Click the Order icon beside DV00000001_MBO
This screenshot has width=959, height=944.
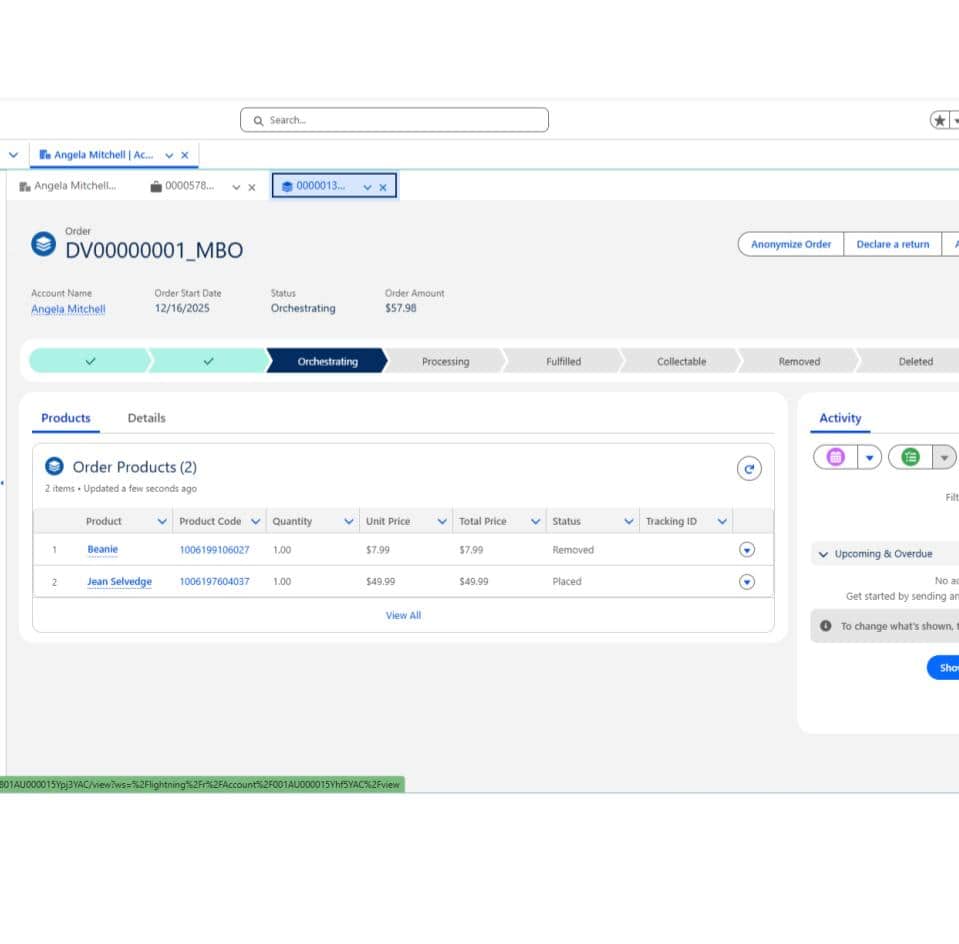pos(41,243)
